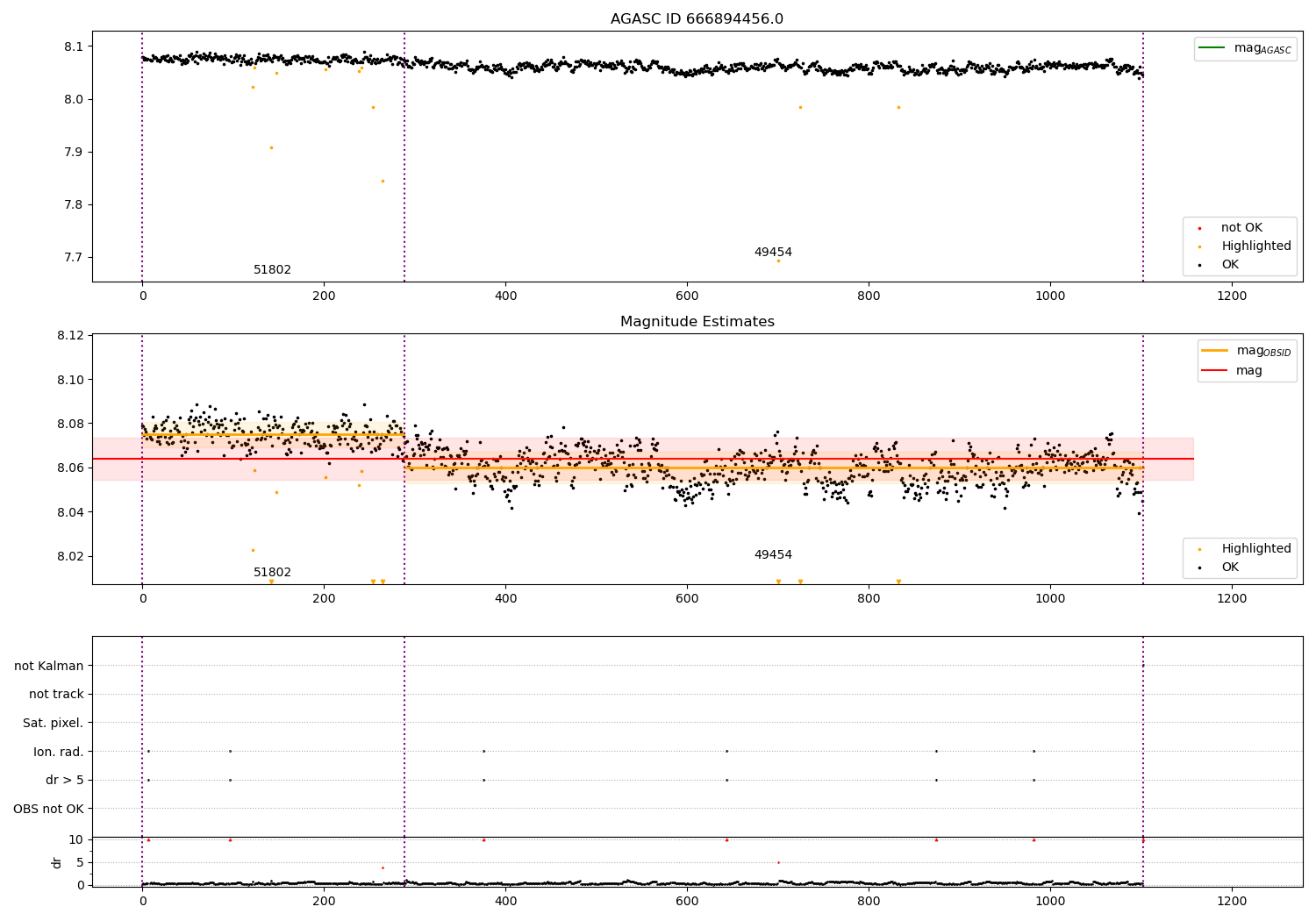
Task: Click the '10' tick on the dr axis
Action: coord(76,840)
